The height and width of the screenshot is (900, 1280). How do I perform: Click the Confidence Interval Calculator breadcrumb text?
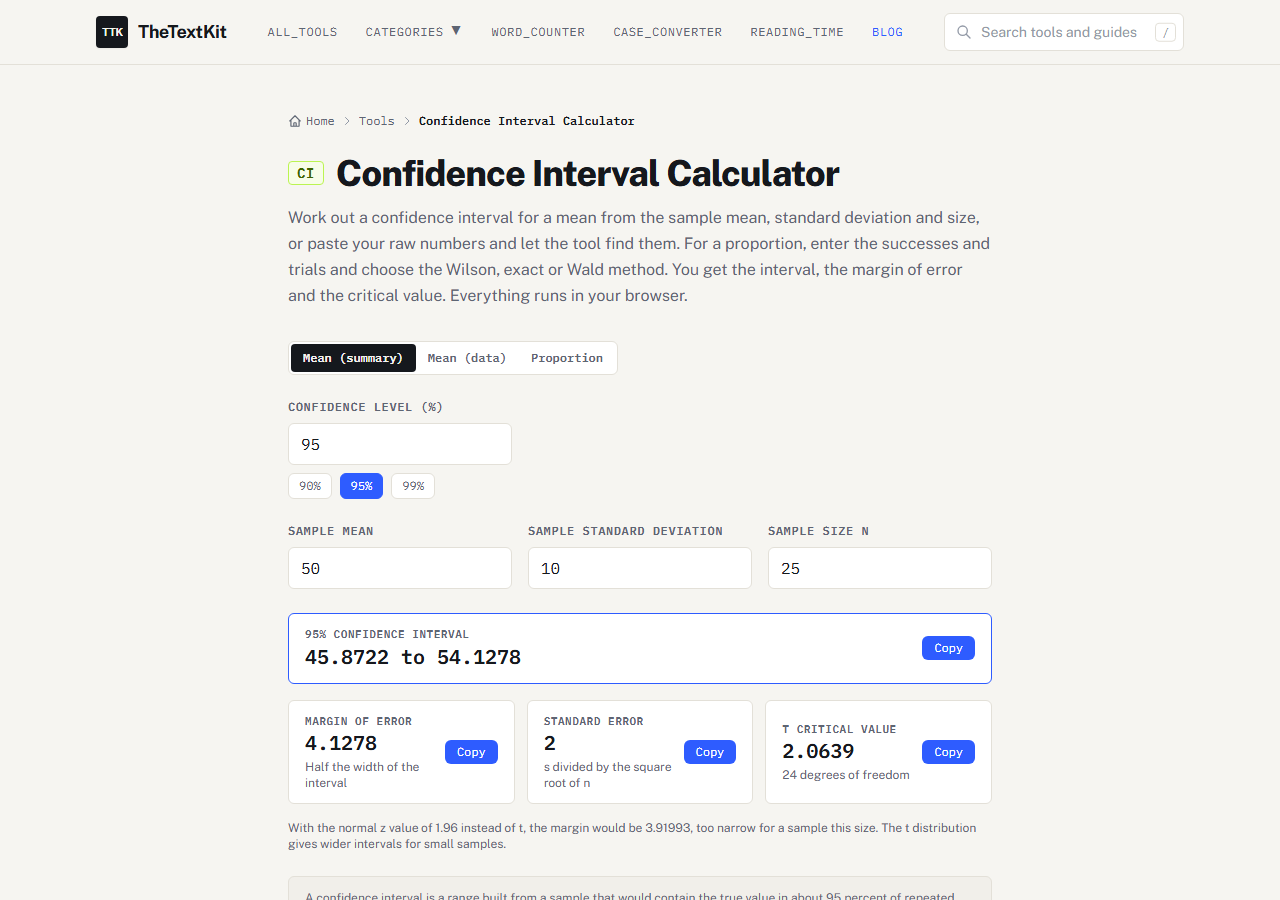coord(527,121)
